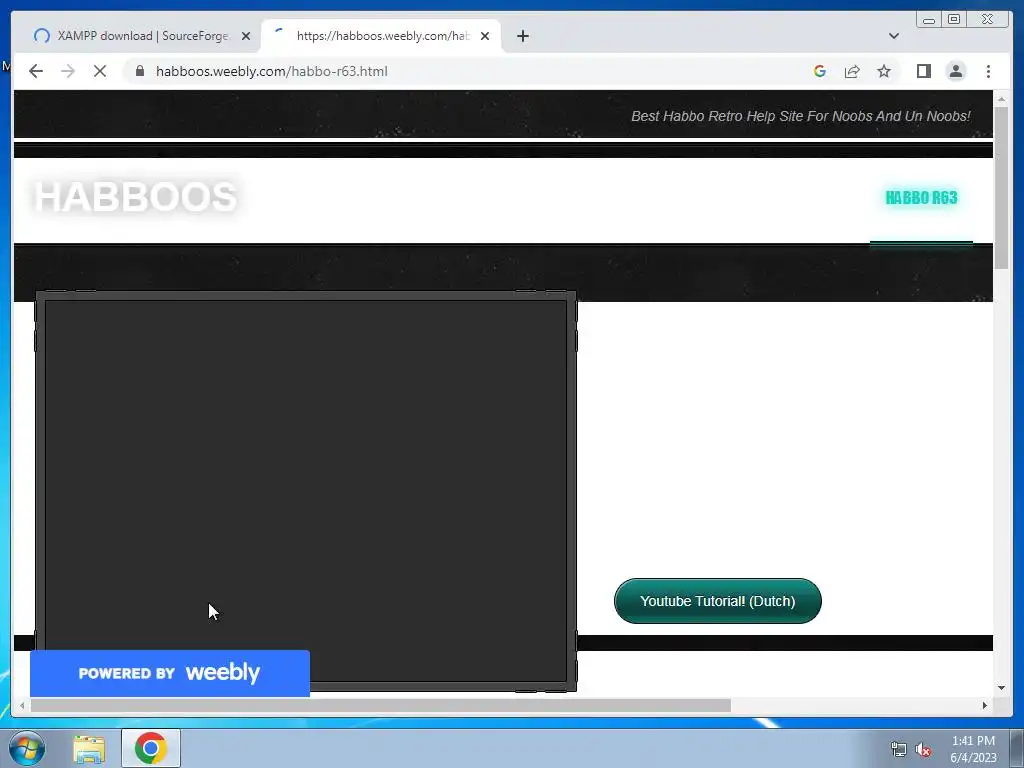1024x768 pixels.
Task: Open network tray icon
Action: [899, 749]
